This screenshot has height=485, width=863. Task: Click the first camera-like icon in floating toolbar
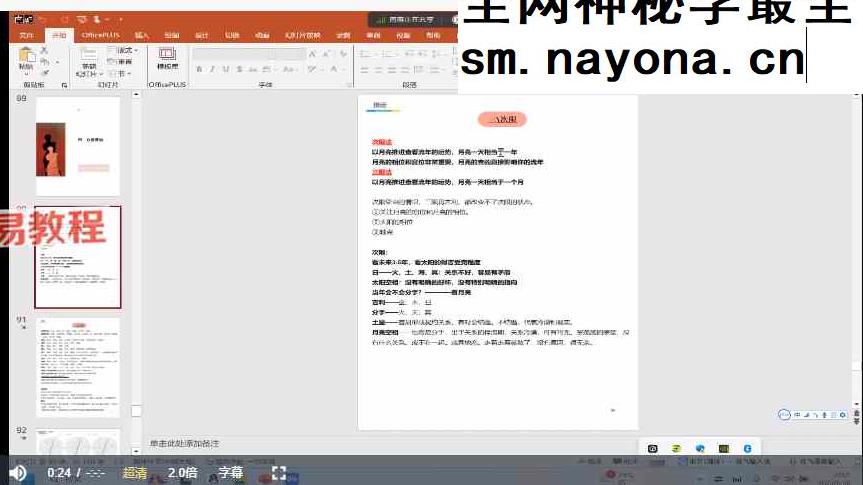(652, 449)
